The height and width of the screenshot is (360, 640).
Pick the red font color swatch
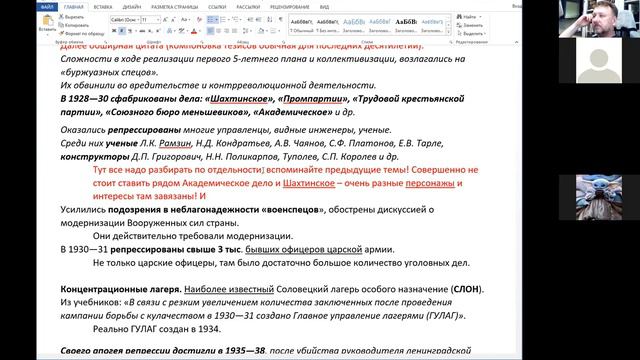194,31
